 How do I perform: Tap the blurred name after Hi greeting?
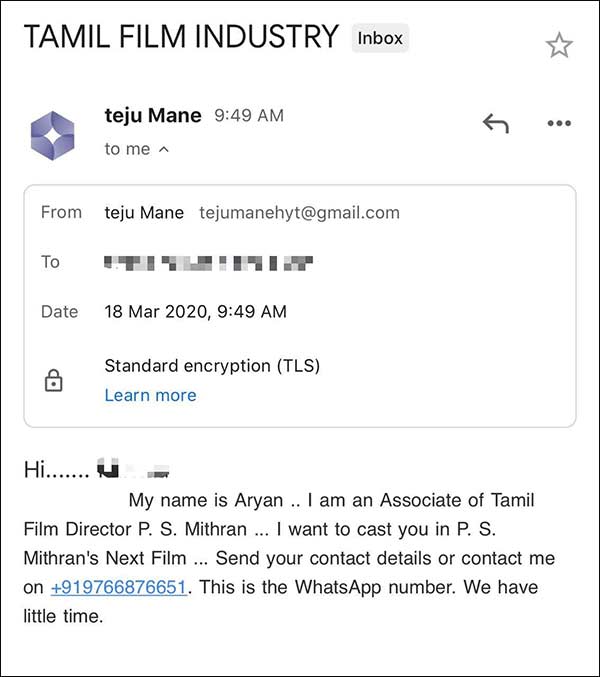(133, 469)
